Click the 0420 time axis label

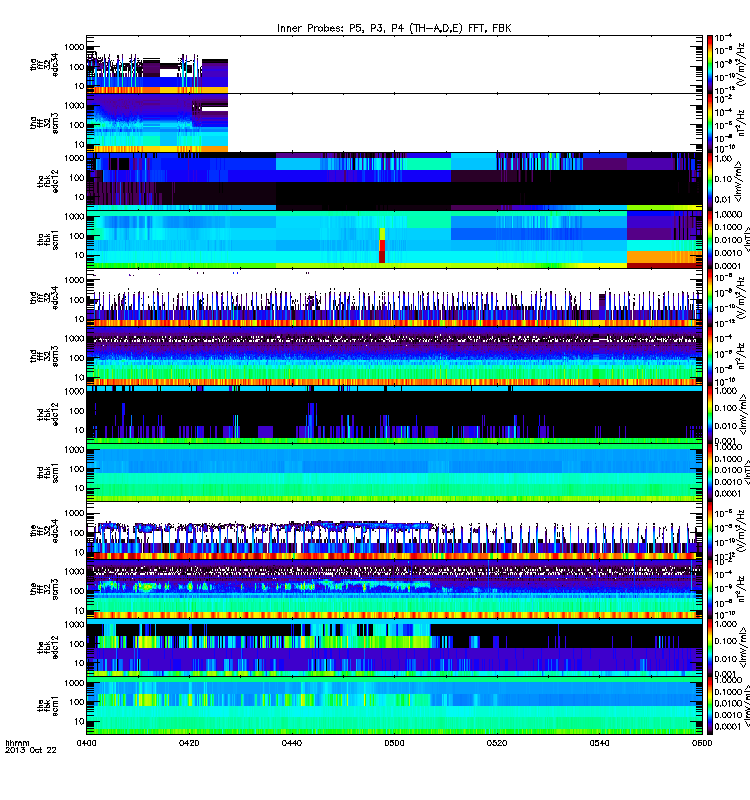coord(189,743)
